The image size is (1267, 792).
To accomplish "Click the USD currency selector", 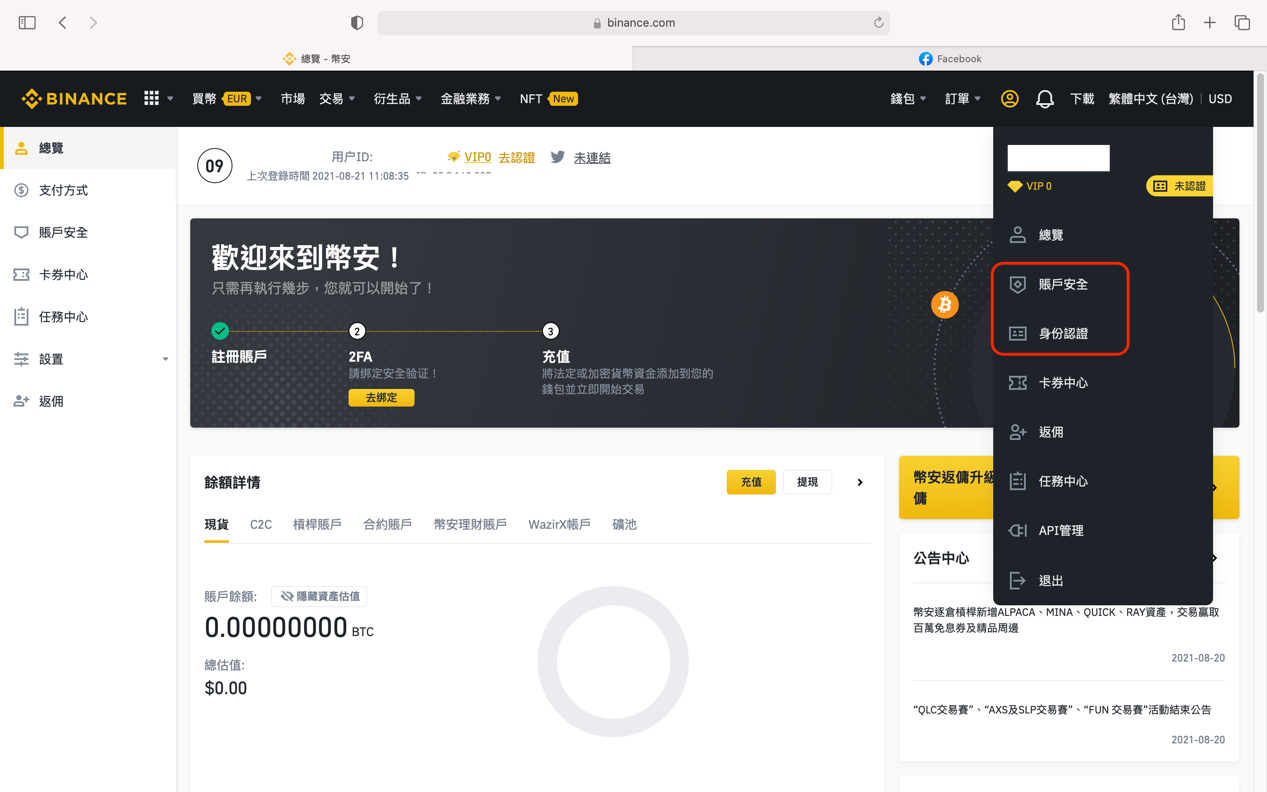I will (x=1220, y=99).
